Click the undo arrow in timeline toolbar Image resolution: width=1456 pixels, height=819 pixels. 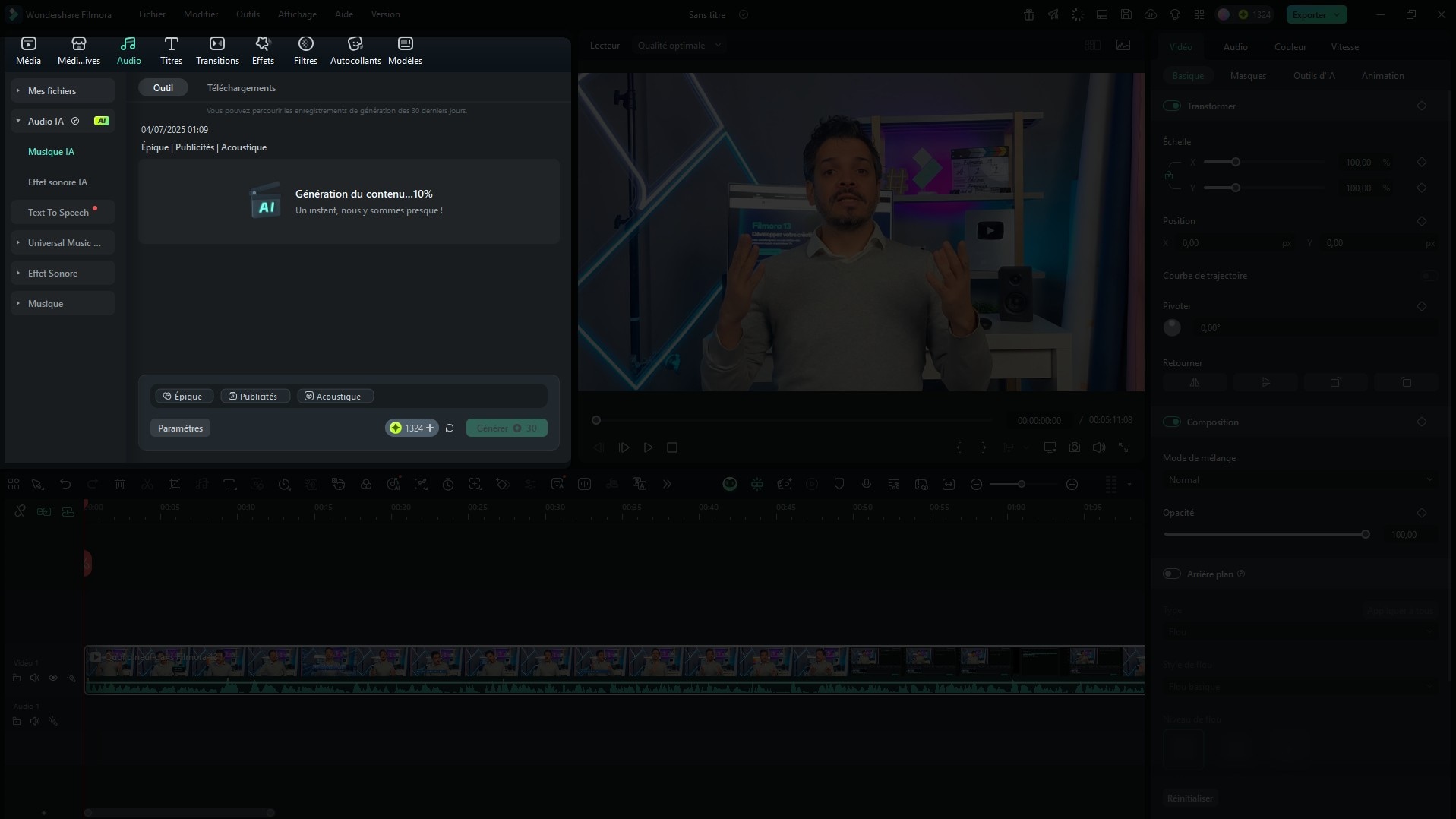65,484
